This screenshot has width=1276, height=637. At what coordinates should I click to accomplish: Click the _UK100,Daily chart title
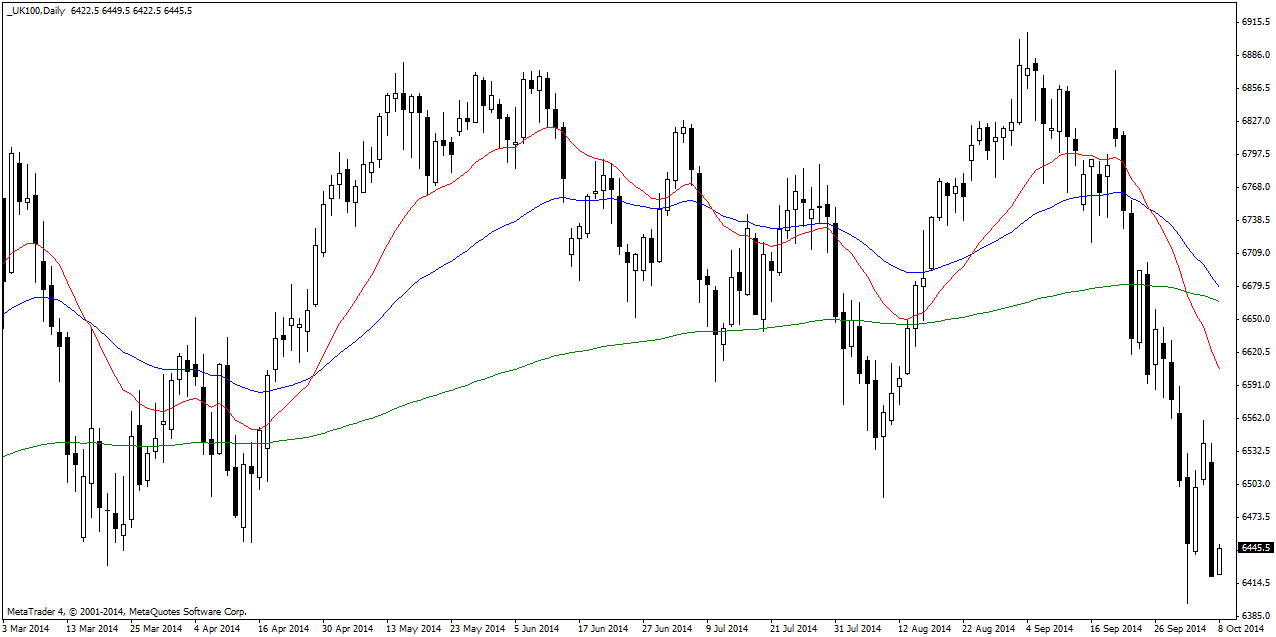(x=35, y=10)
